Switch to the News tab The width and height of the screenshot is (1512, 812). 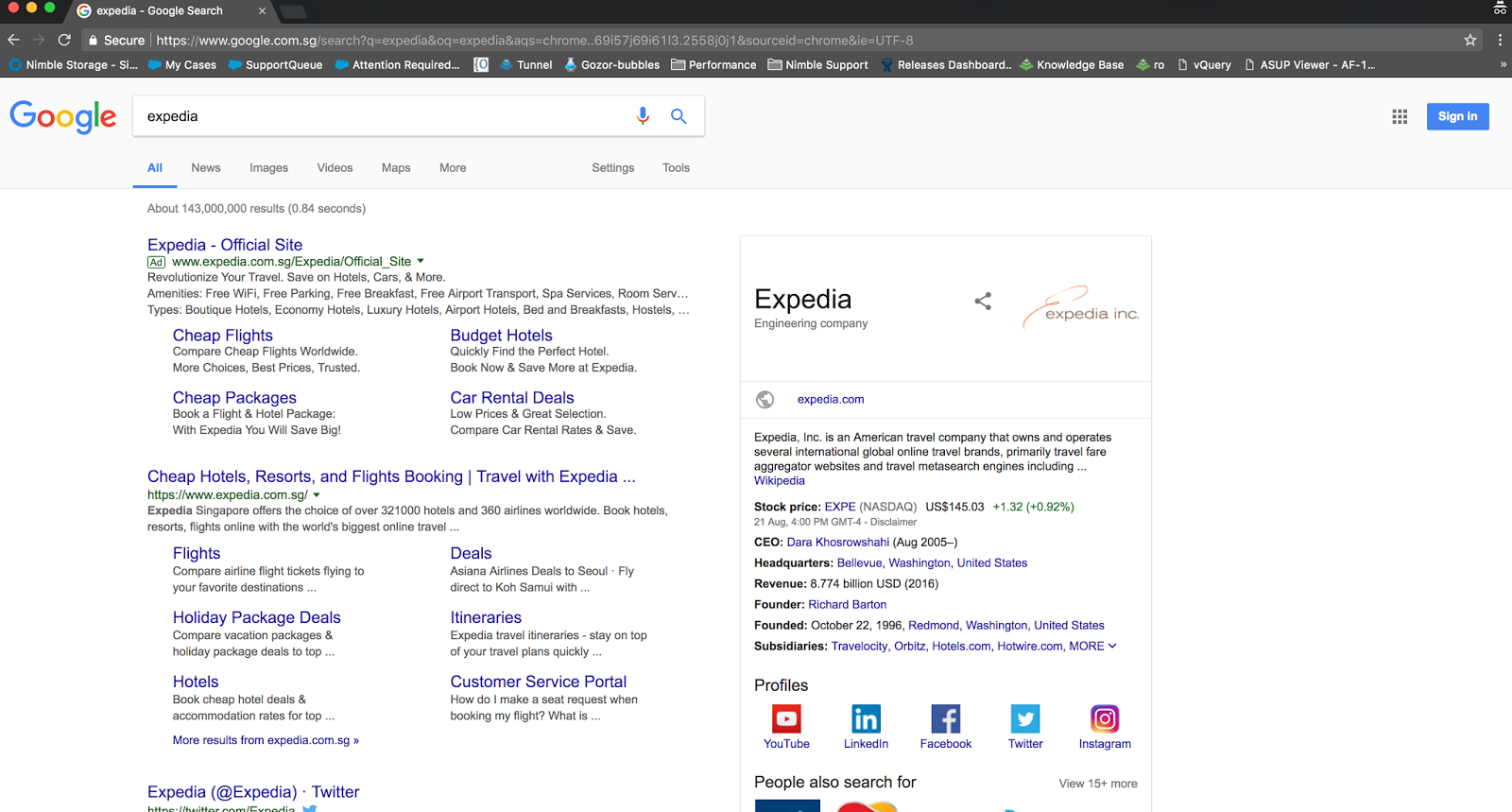click(206, 168)
